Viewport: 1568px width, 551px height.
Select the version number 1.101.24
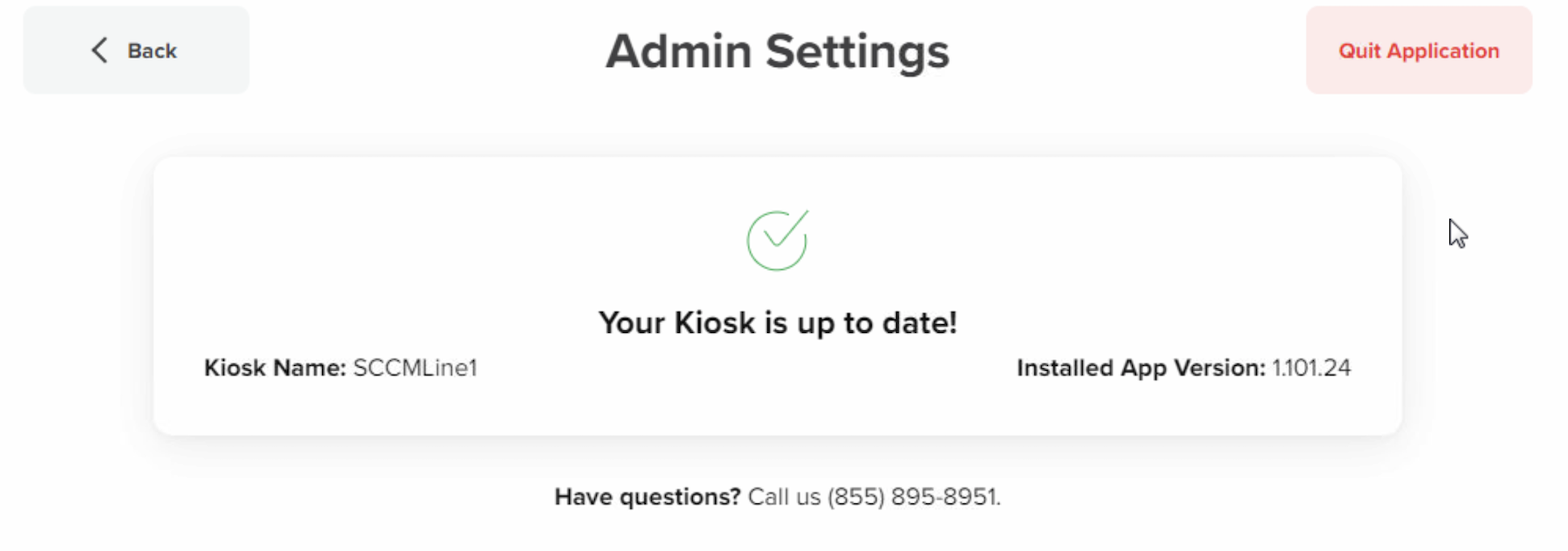pyautogui.click(x=1311, y=368)
